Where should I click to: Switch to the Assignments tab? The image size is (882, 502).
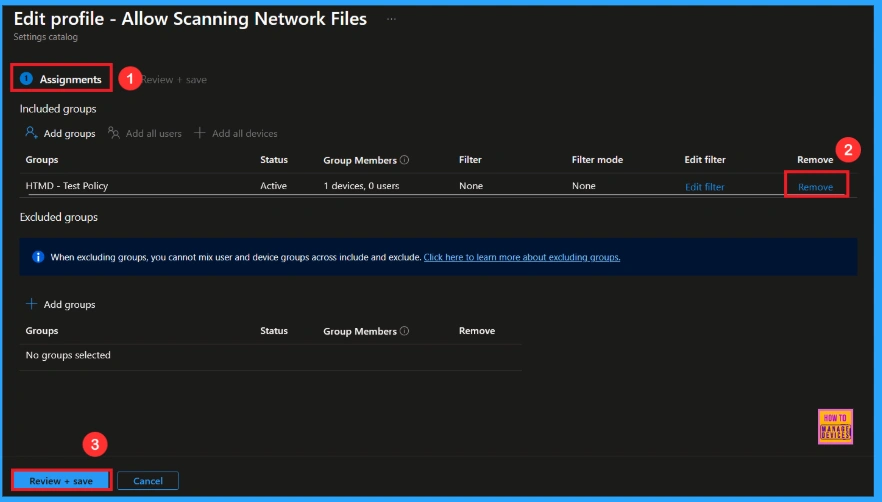point(70,79)
